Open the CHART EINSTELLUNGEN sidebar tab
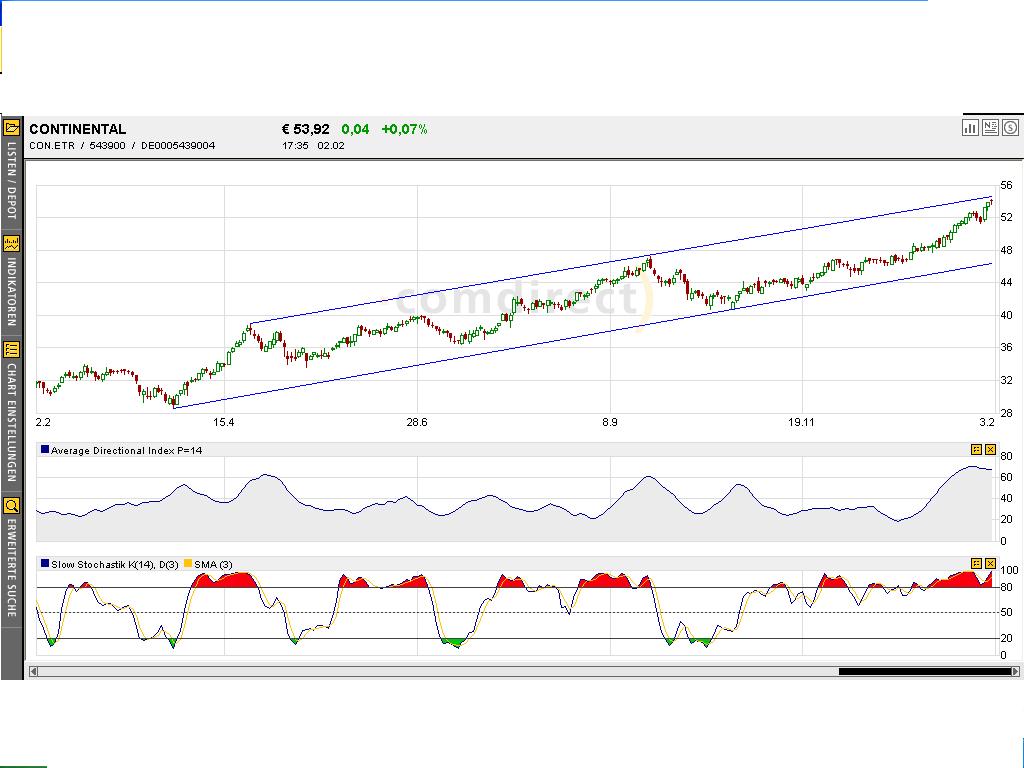The width and height of the screenshot is (1024, 768). 11,423
